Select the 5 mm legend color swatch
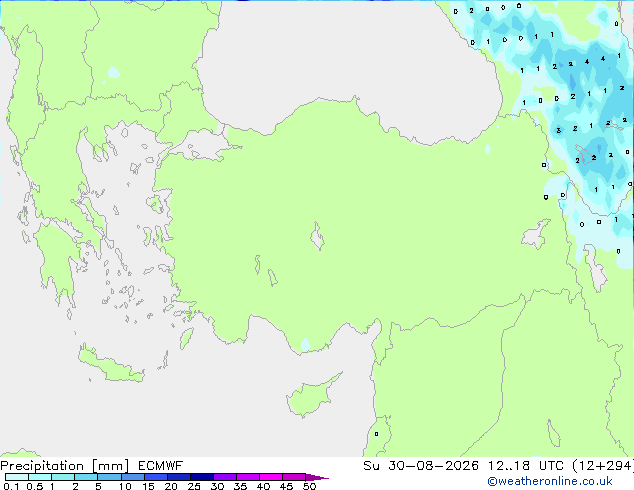This screenshot has height=490, width=634. pyautogui.click(x=109, y=477)
